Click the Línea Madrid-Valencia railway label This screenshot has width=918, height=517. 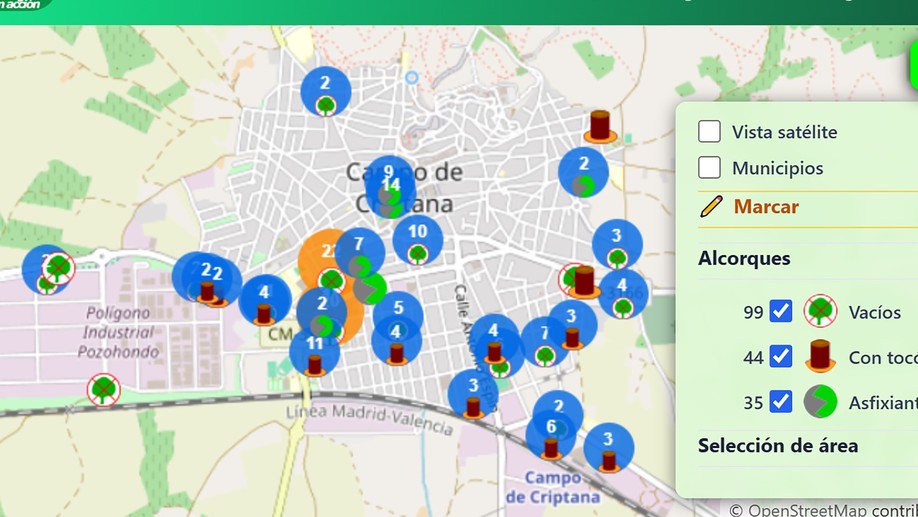pos(369,419)
